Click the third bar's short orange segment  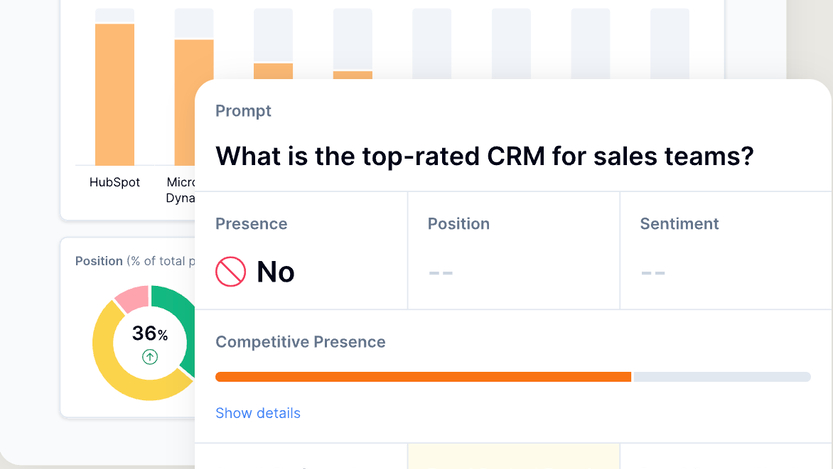click(273, 71)
